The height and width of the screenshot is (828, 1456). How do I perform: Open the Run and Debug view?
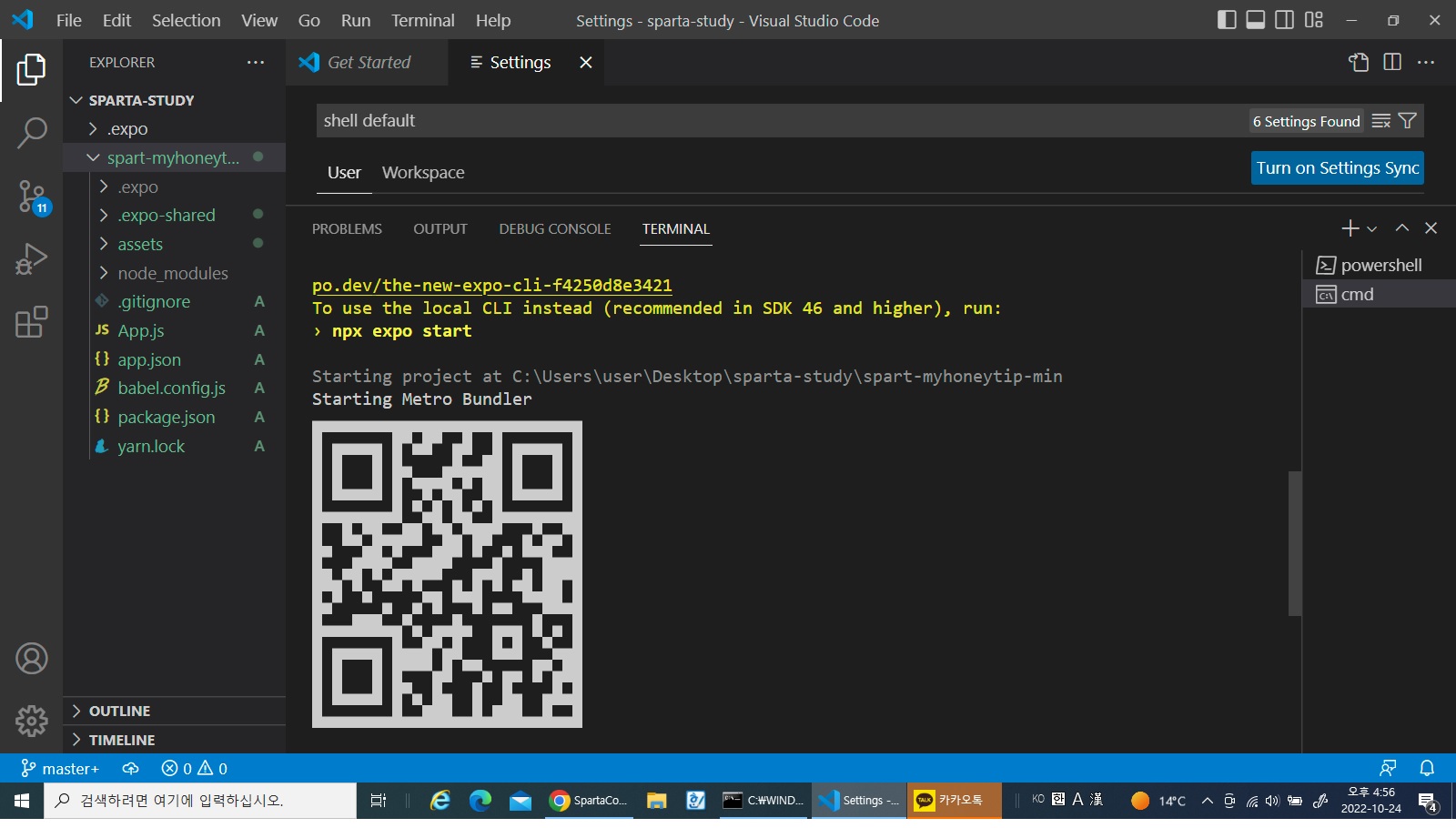31,259
